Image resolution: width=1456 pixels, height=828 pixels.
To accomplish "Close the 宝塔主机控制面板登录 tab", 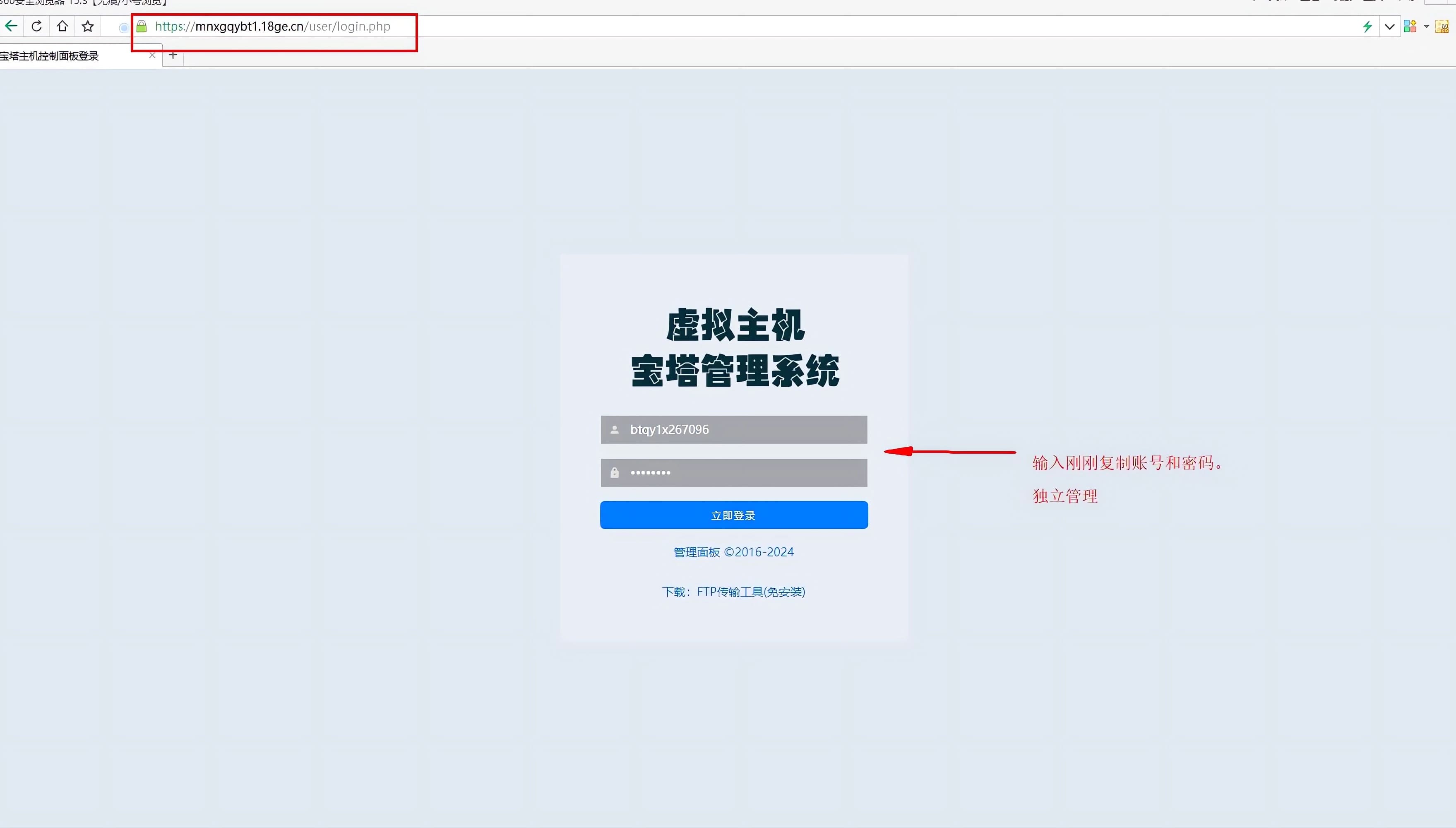I will click(152, 55).
